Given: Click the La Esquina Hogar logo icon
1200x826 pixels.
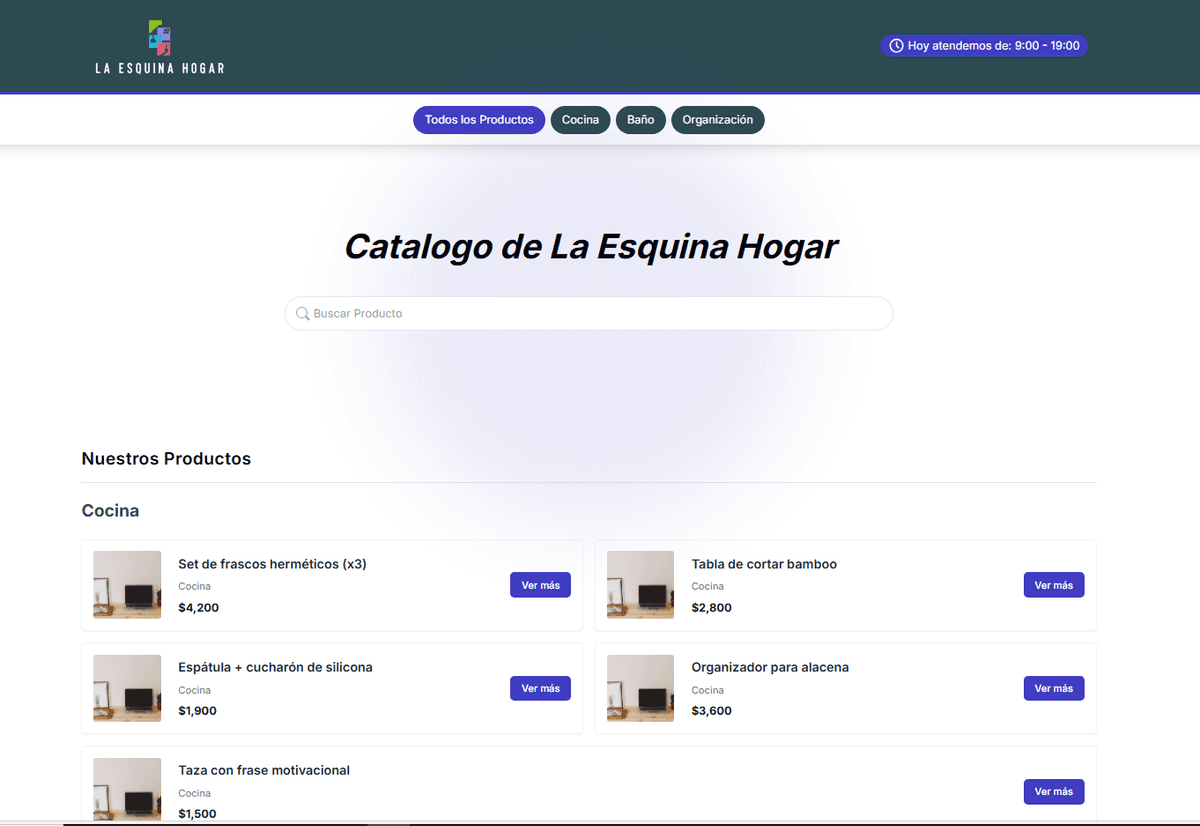Looking at the screenshot, I should coord(157,36).
